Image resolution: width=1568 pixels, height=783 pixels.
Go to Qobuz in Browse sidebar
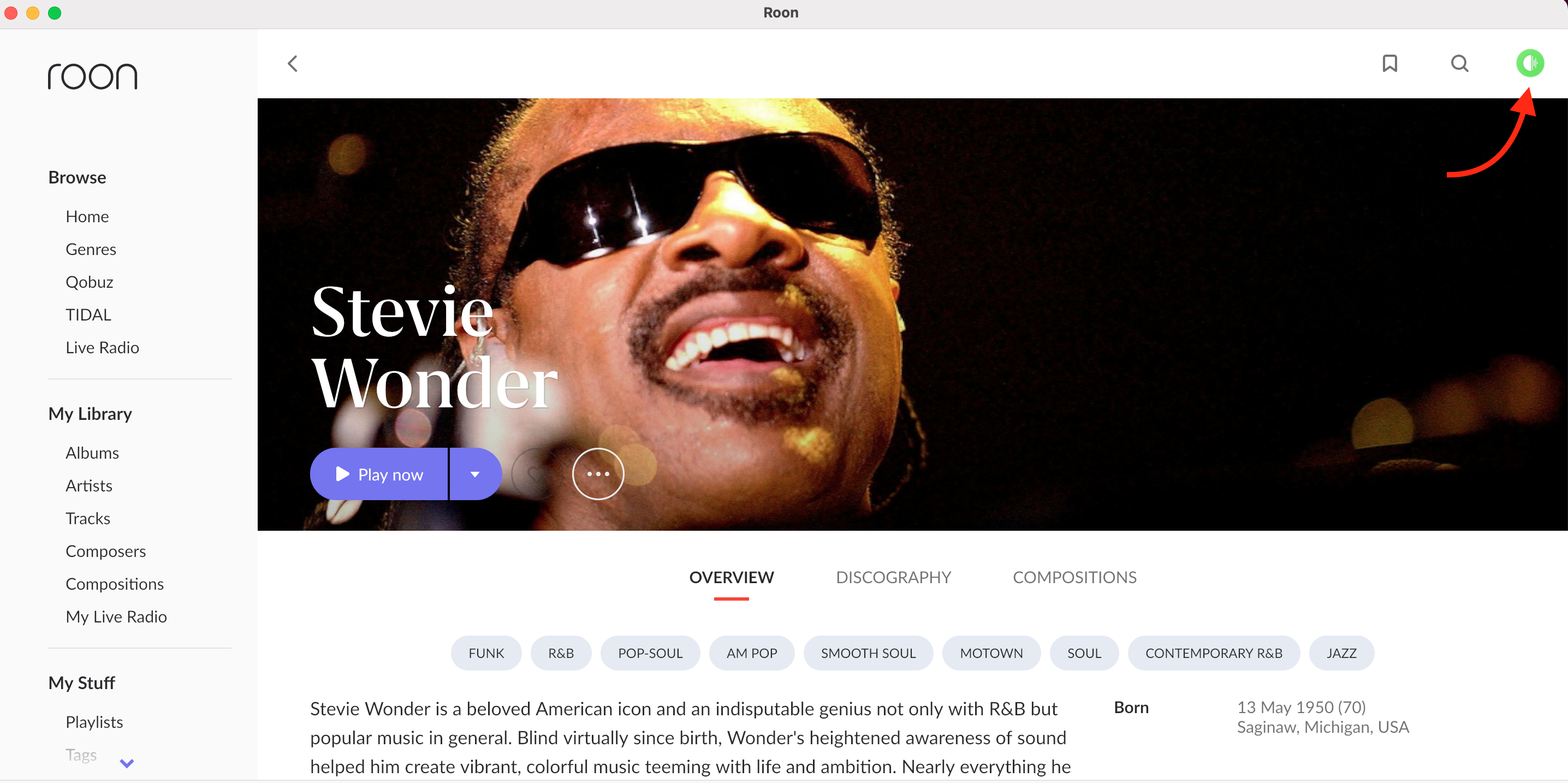click(x=90, y=282)
